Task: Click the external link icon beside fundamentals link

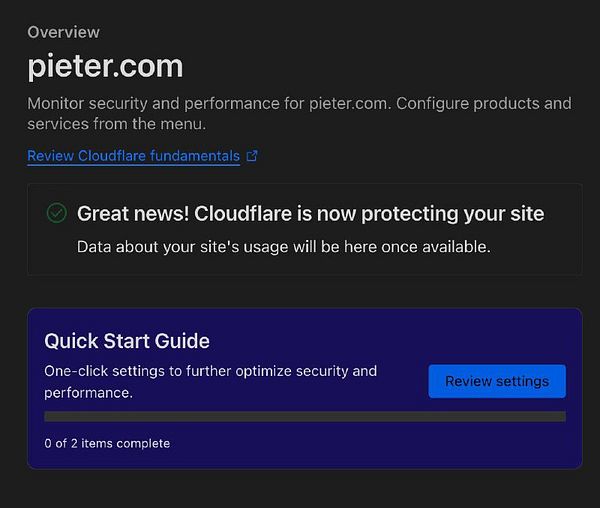Action: tap(252, 156)
